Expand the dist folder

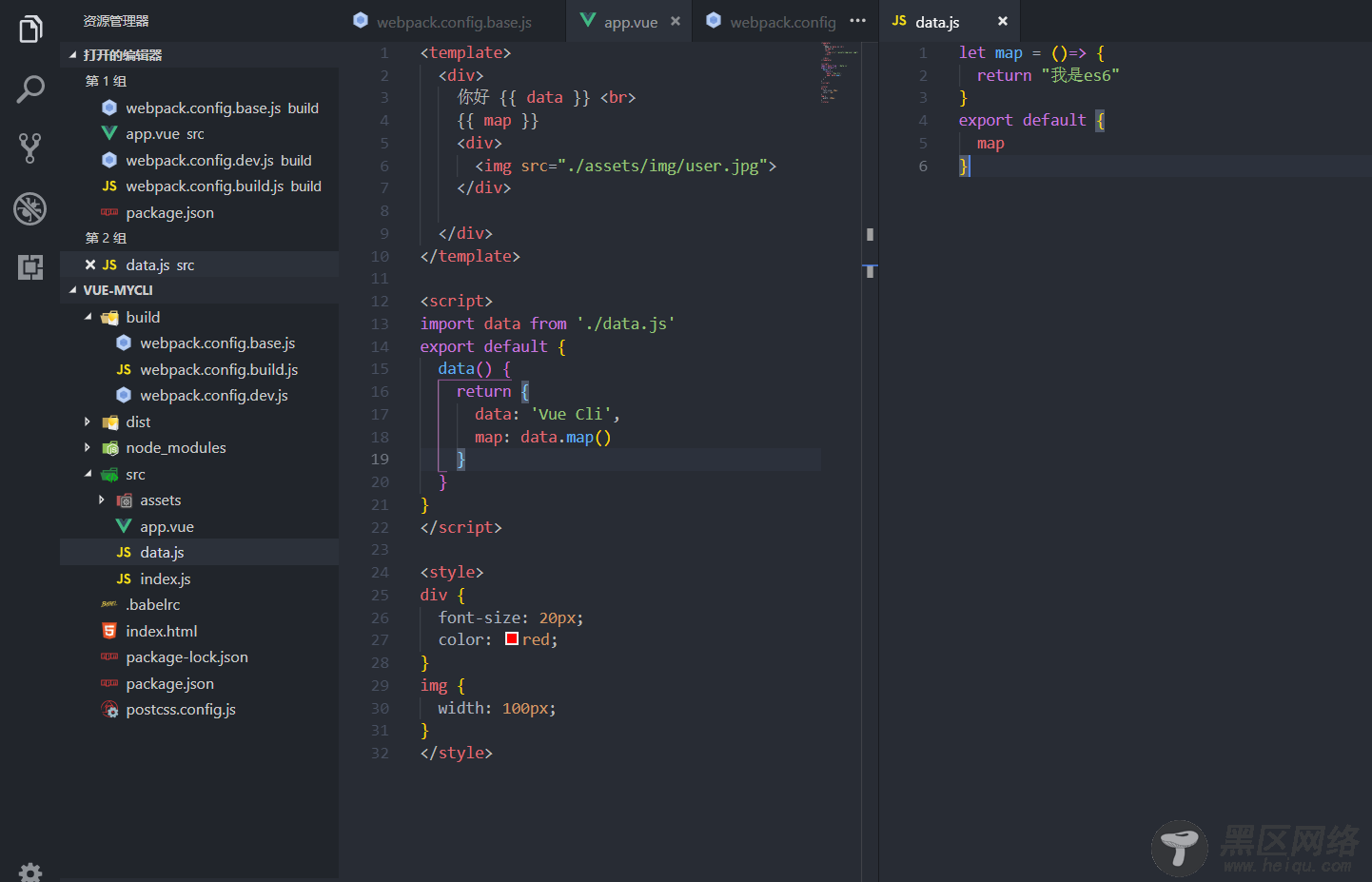(88, 421)
